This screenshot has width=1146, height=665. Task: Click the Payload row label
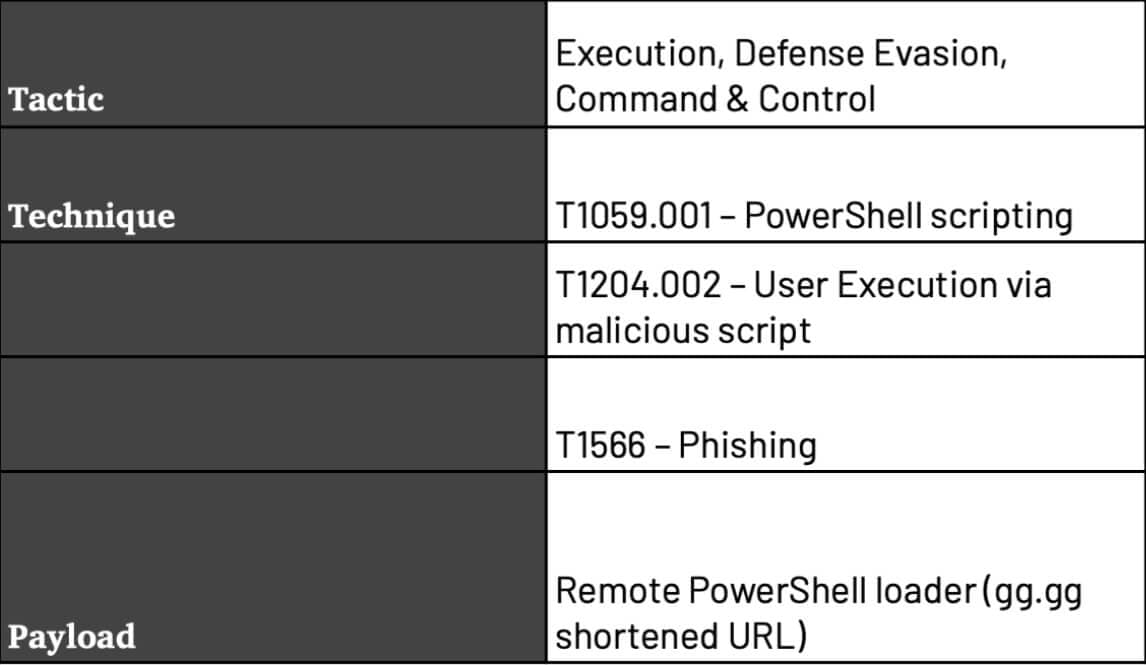[72, 637]
